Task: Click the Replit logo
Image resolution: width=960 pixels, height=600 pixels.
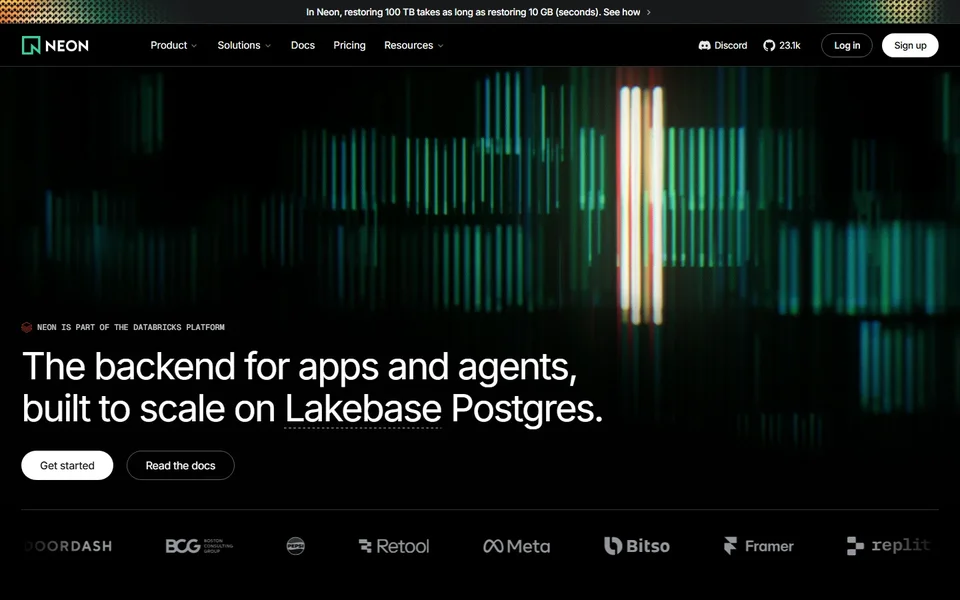Action: (888, 546)
